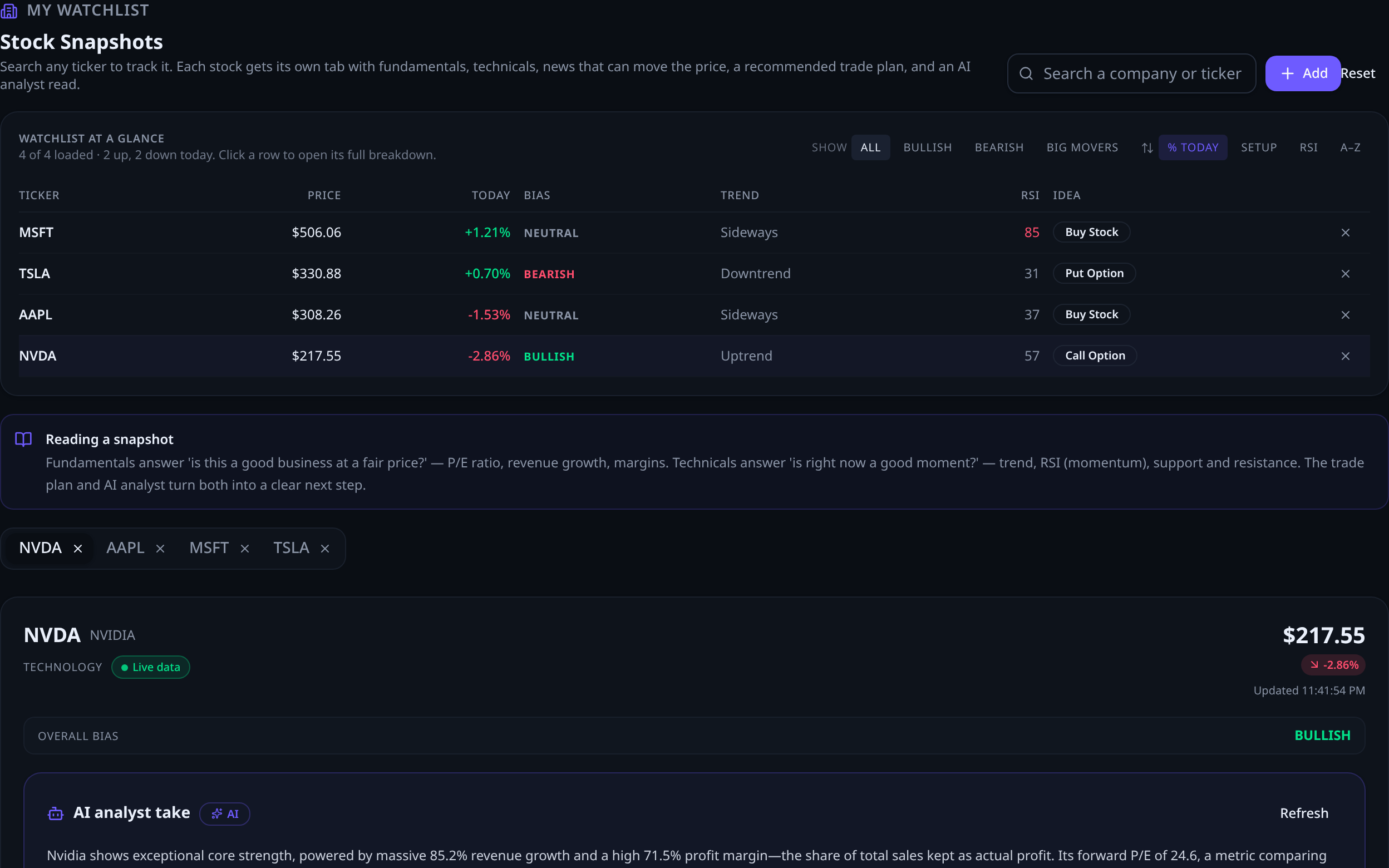Close the NVDA tab via its X
Viewport: 1389px width, 868px height.
pyautogui.click(x=78, y=549)
